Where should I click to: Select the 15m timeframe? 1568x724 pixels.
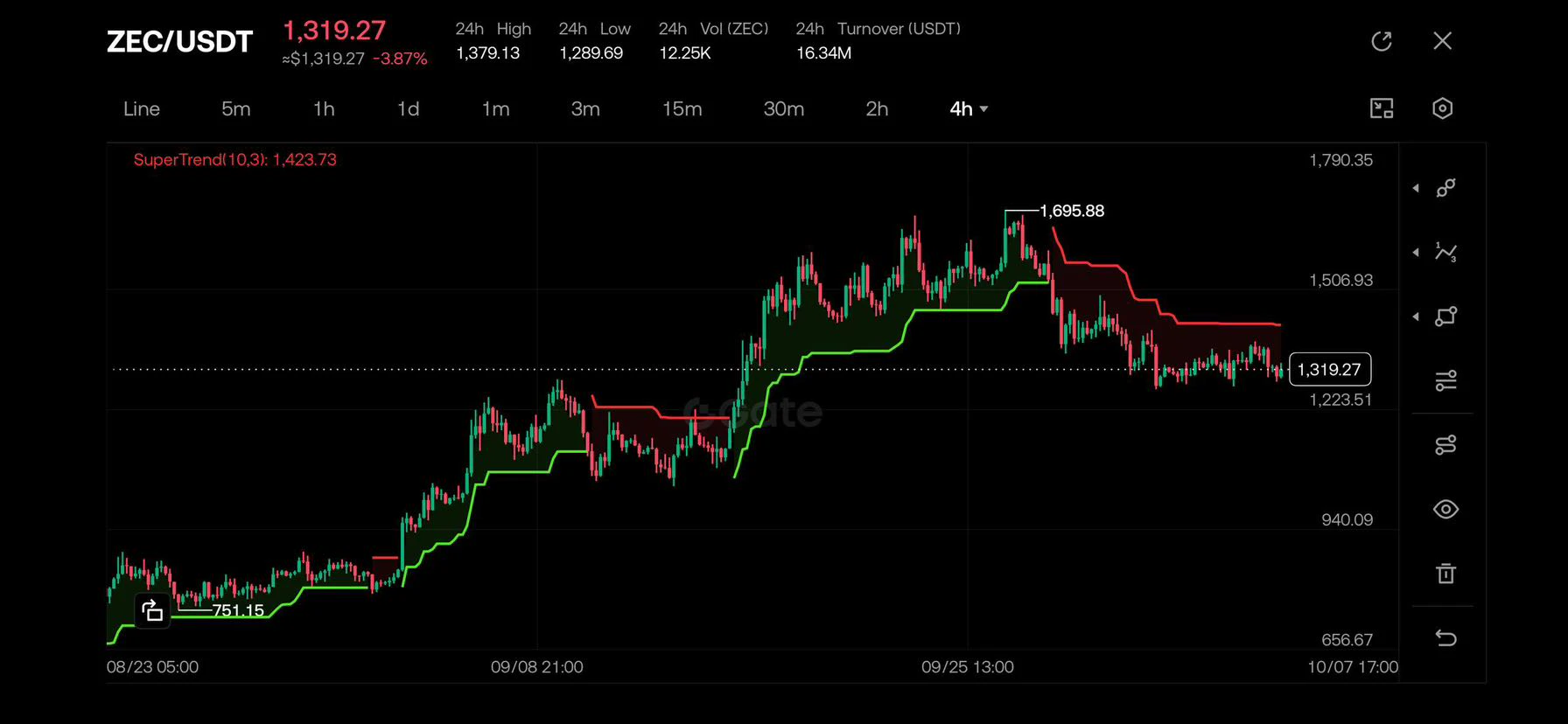pos(682,108)
